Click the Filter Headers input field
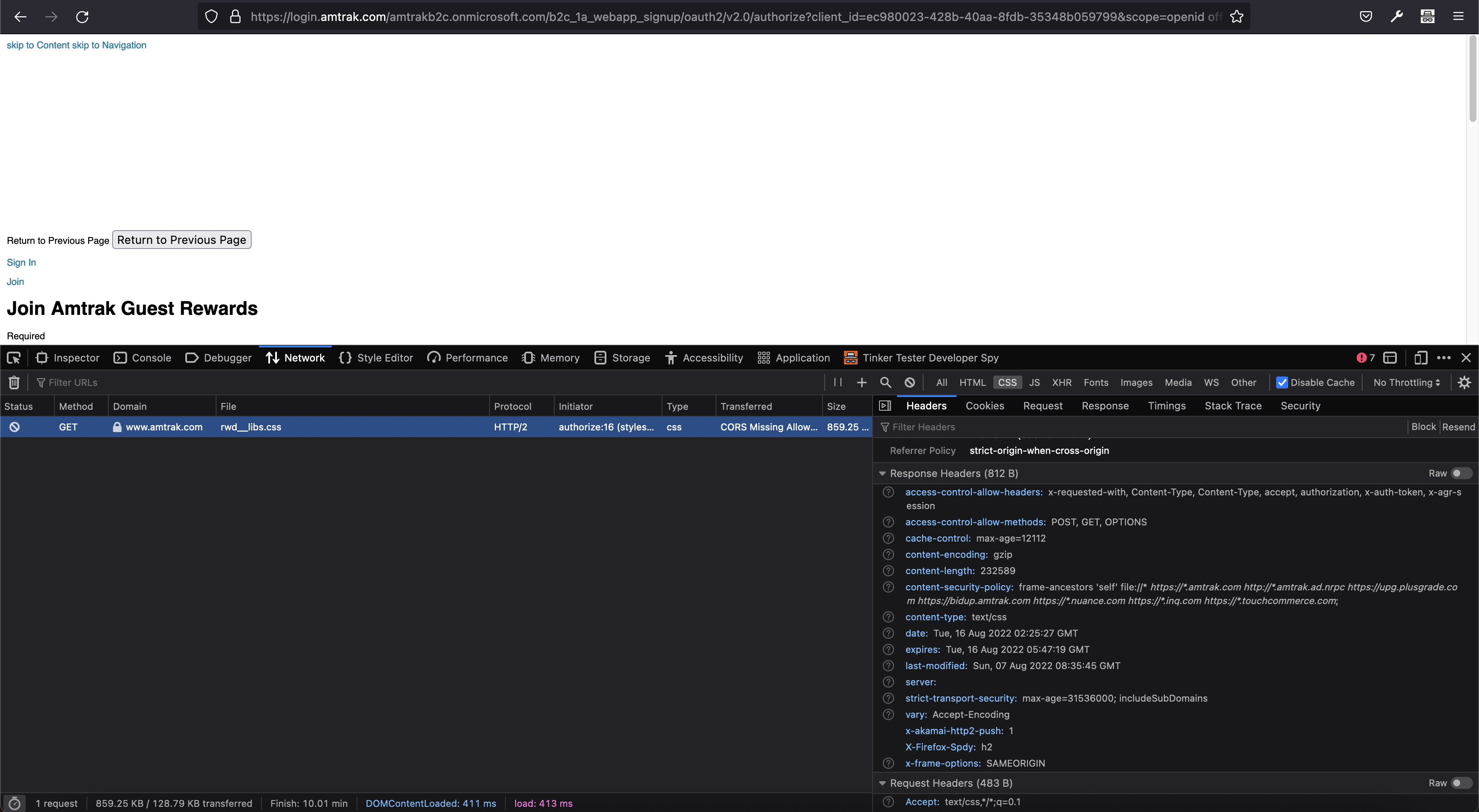This screenshot has width=1479, height=812. click(1143, 427)
